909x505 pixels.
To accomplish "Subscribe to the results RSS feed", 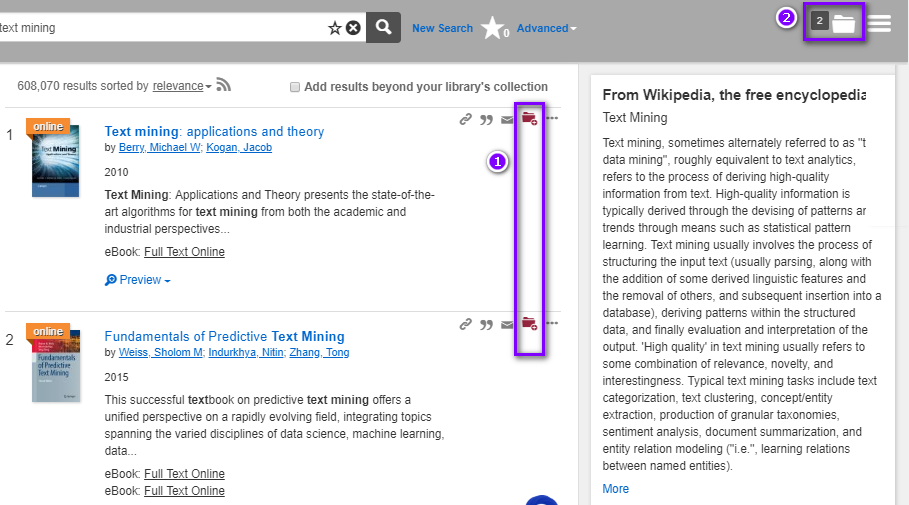I will (x=224, y=86).
